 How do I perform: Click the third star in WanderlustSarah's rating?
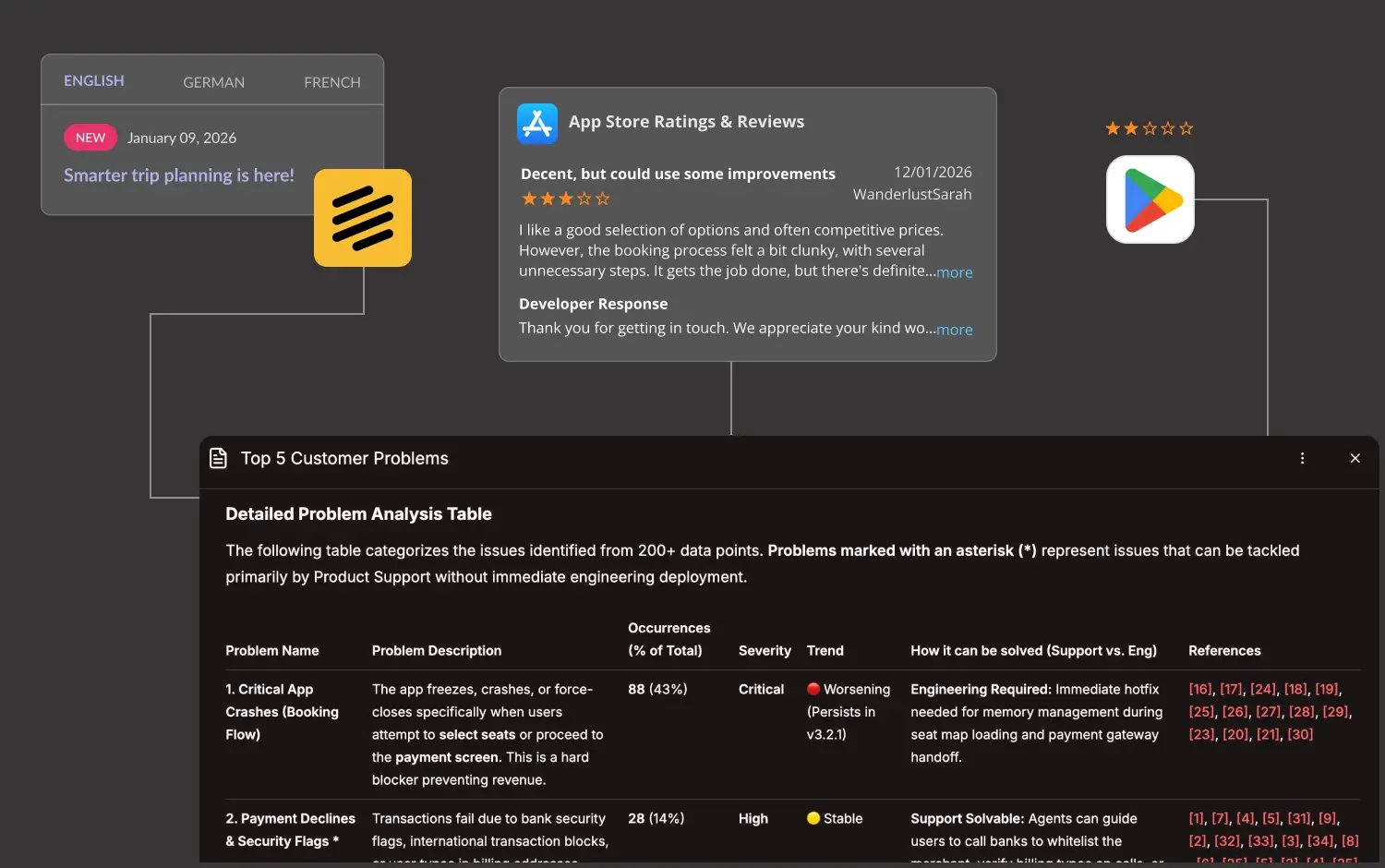coord(565,198)
